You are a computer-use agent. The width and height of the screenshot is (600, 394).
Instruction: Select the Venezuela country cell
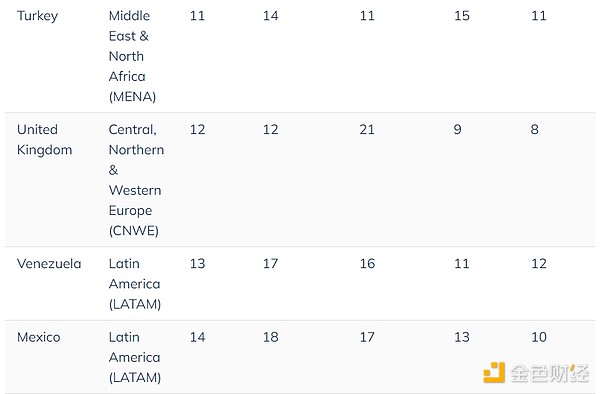point(49,264)
